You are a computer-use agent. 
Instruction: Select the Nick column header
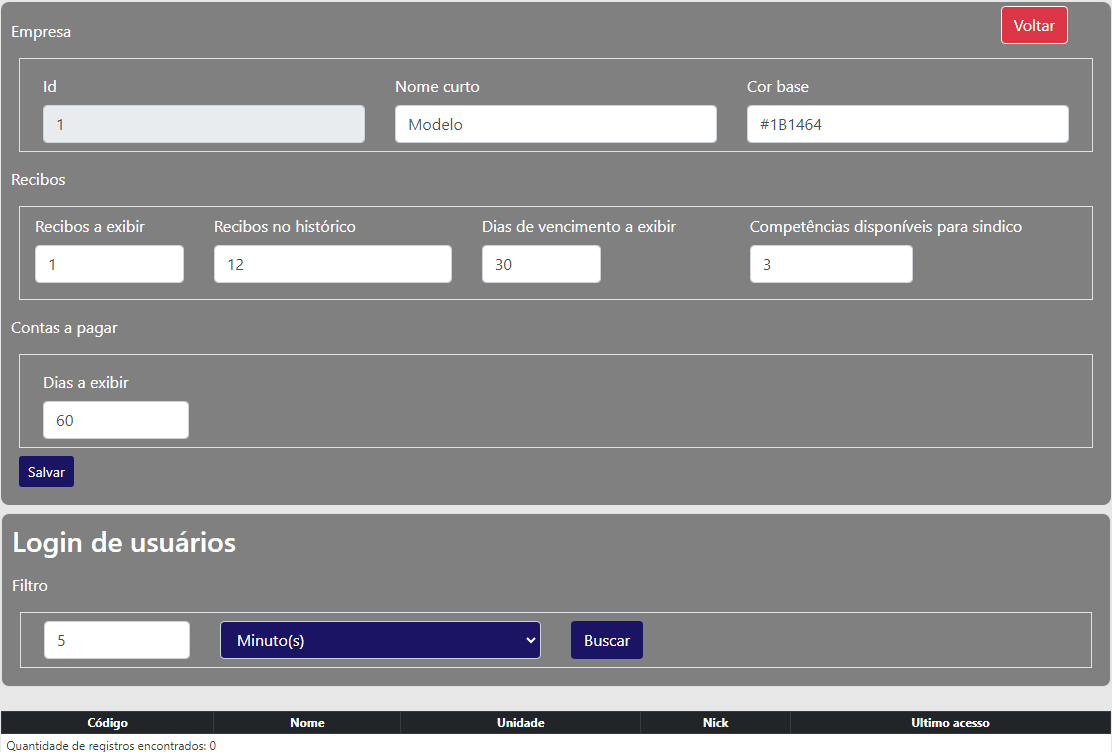coord(715,722)
